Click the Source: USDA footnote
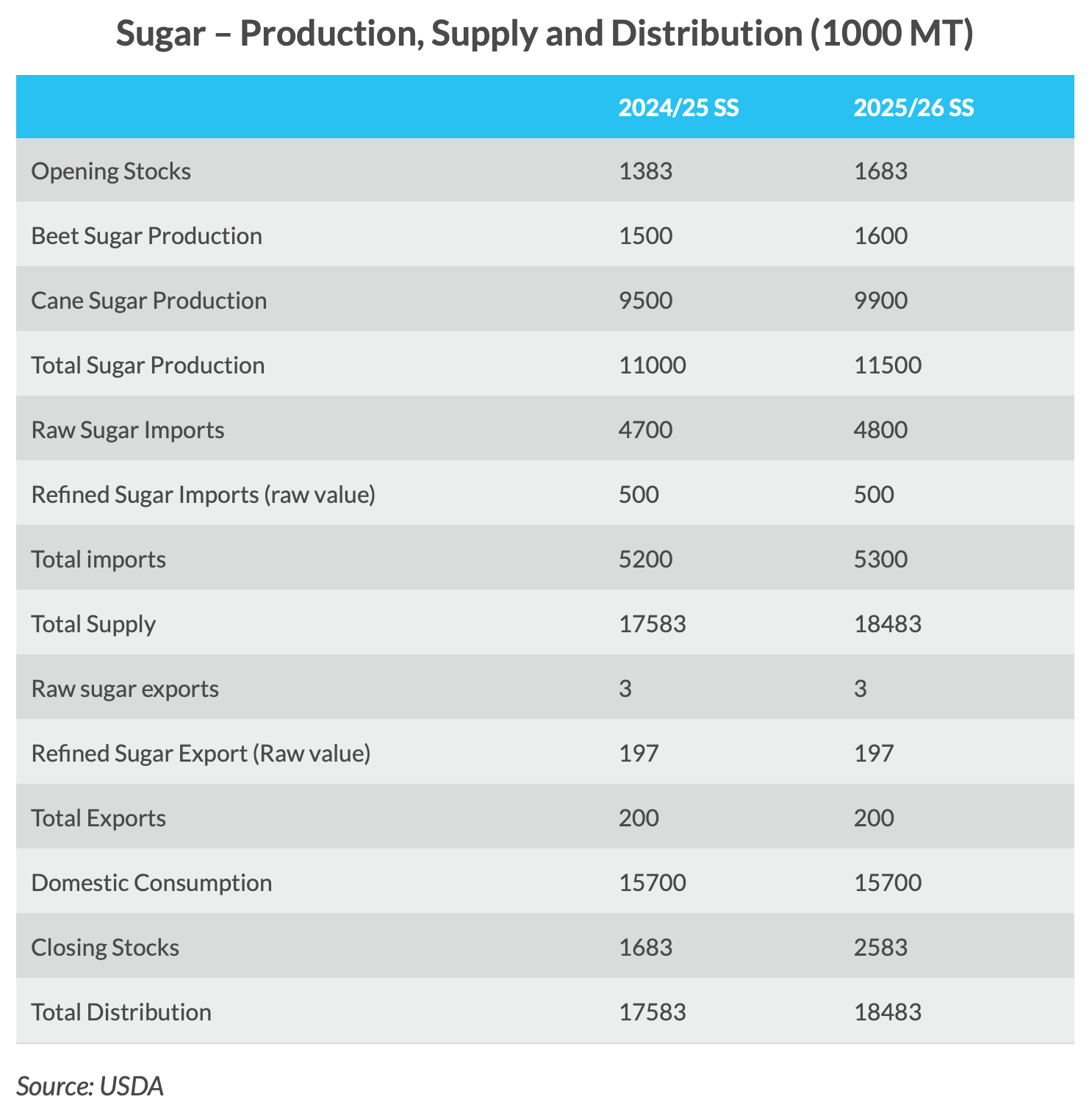Image resolution: width=1092 pixels, height=1116 pixels. click(x=90, y=1086)
